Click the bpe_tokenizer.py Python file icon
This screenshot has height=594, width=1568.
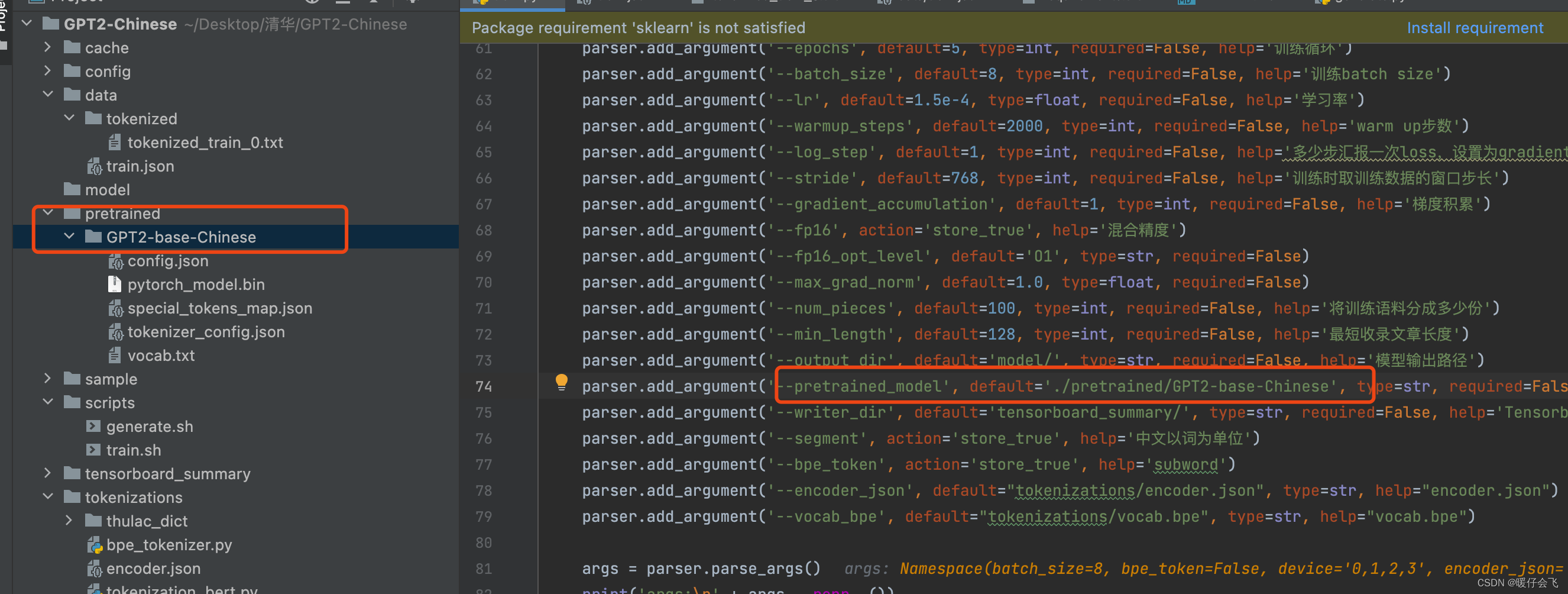[95, 545]
